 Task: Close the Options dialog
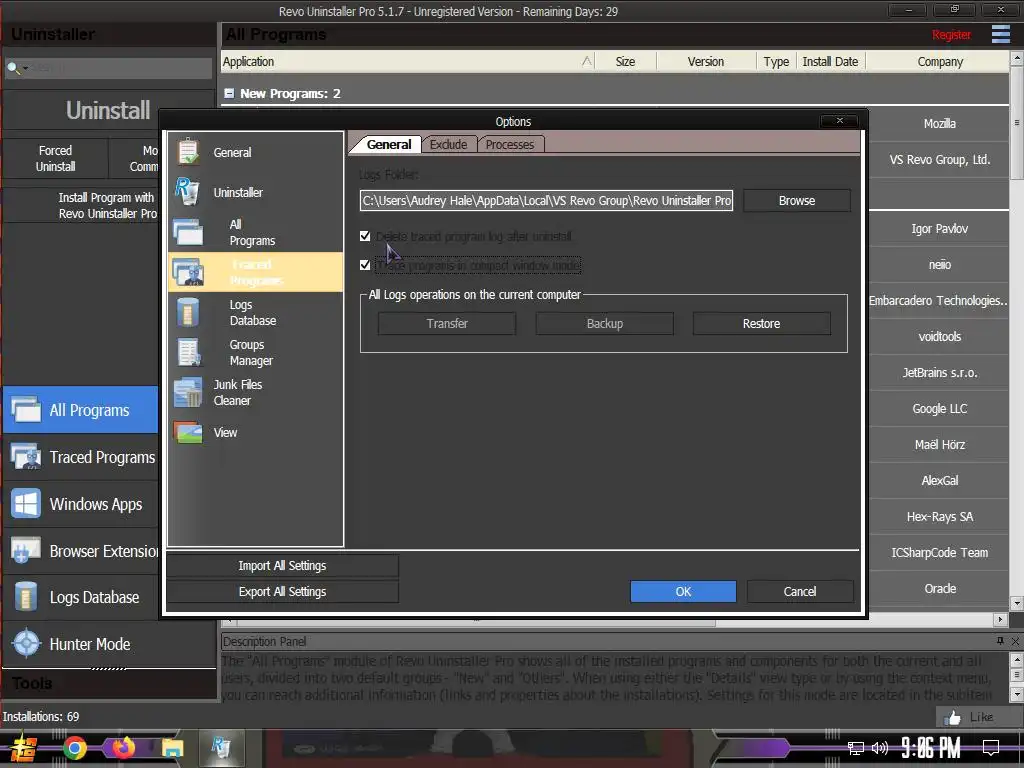click(x=840, y=120)
